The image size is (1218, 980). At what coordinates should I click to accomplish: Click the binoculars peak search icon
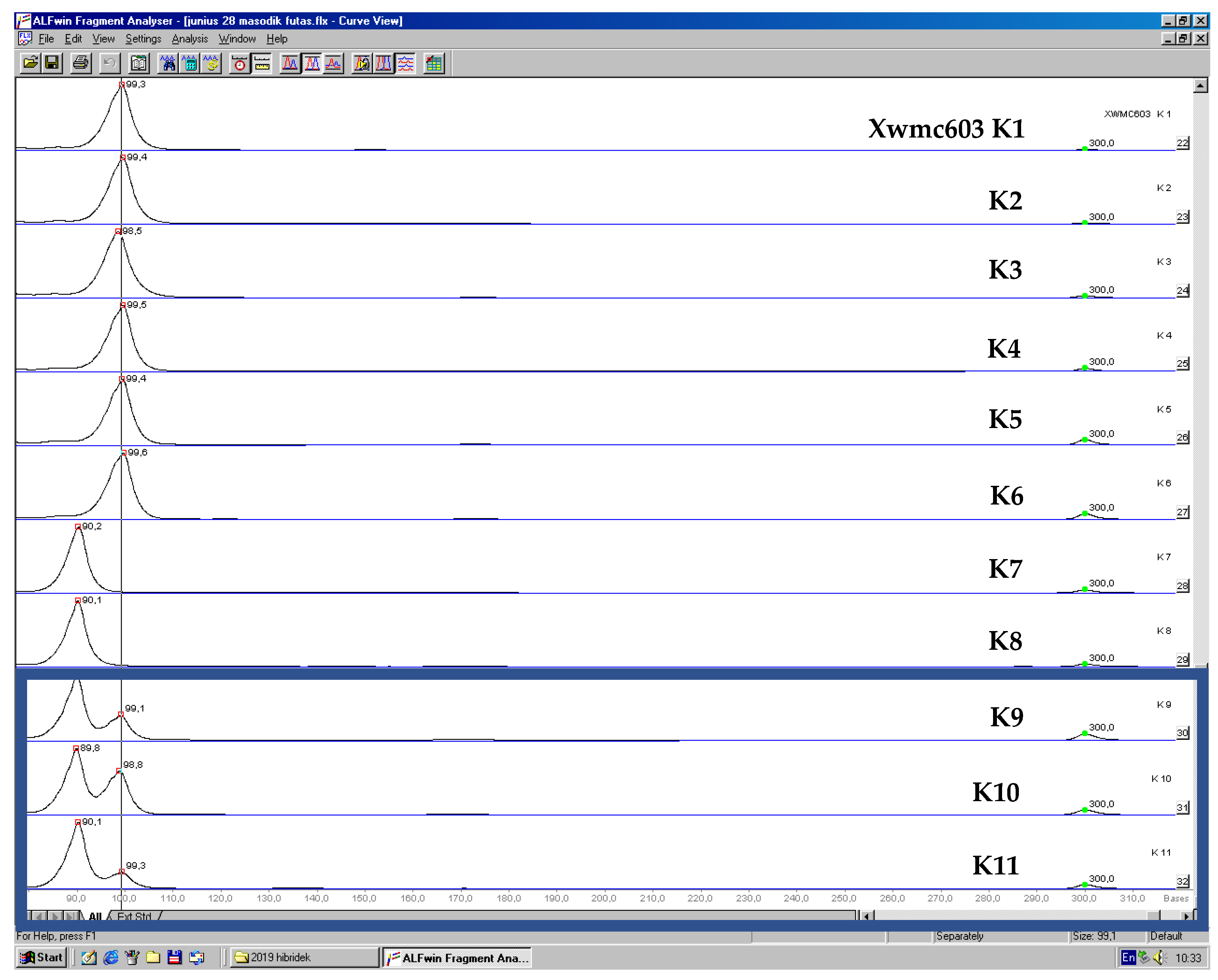coord(168,63)
